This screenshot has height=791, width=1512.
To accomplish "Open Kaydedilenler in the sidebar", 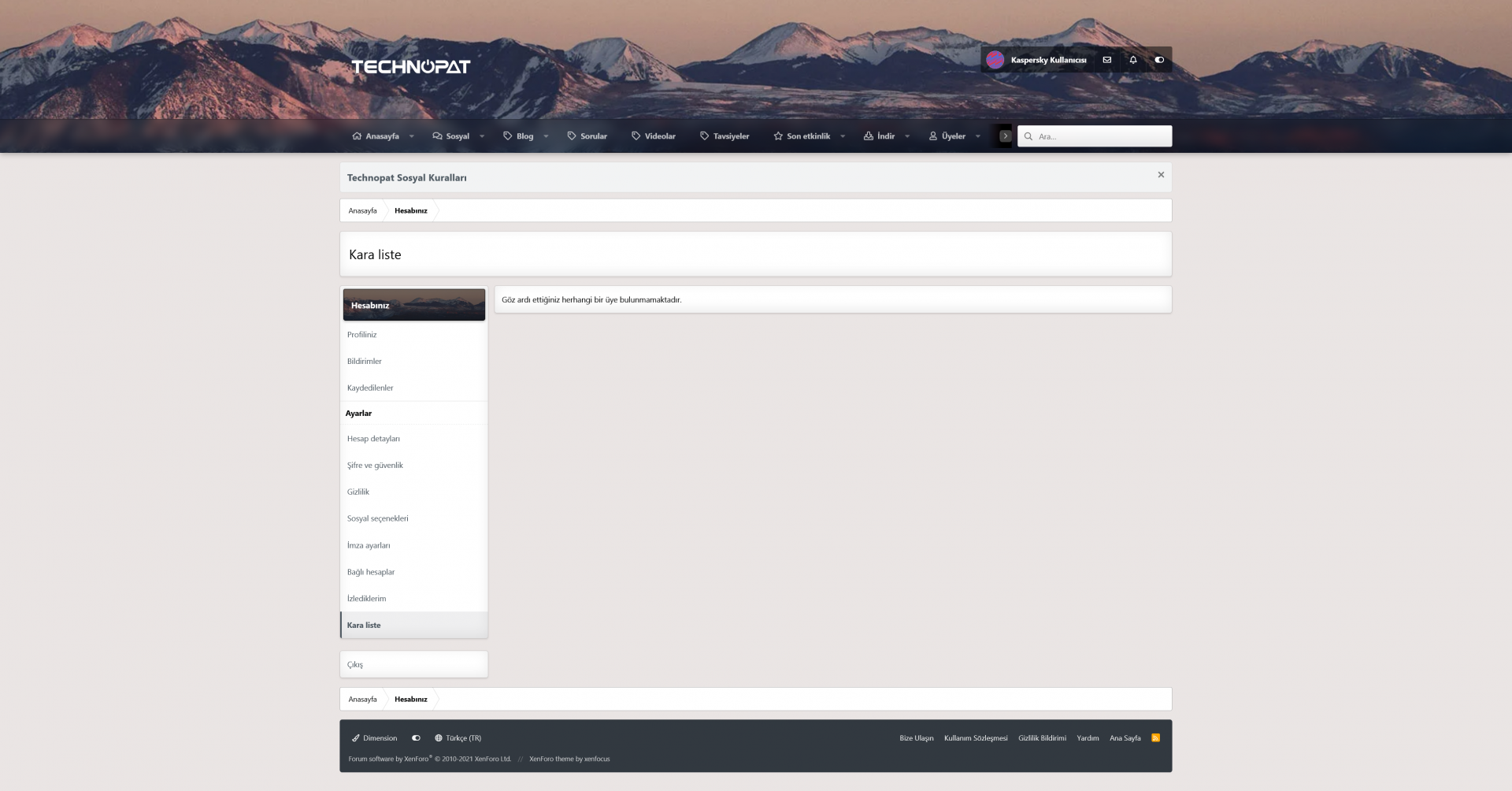I will point(414,388).
